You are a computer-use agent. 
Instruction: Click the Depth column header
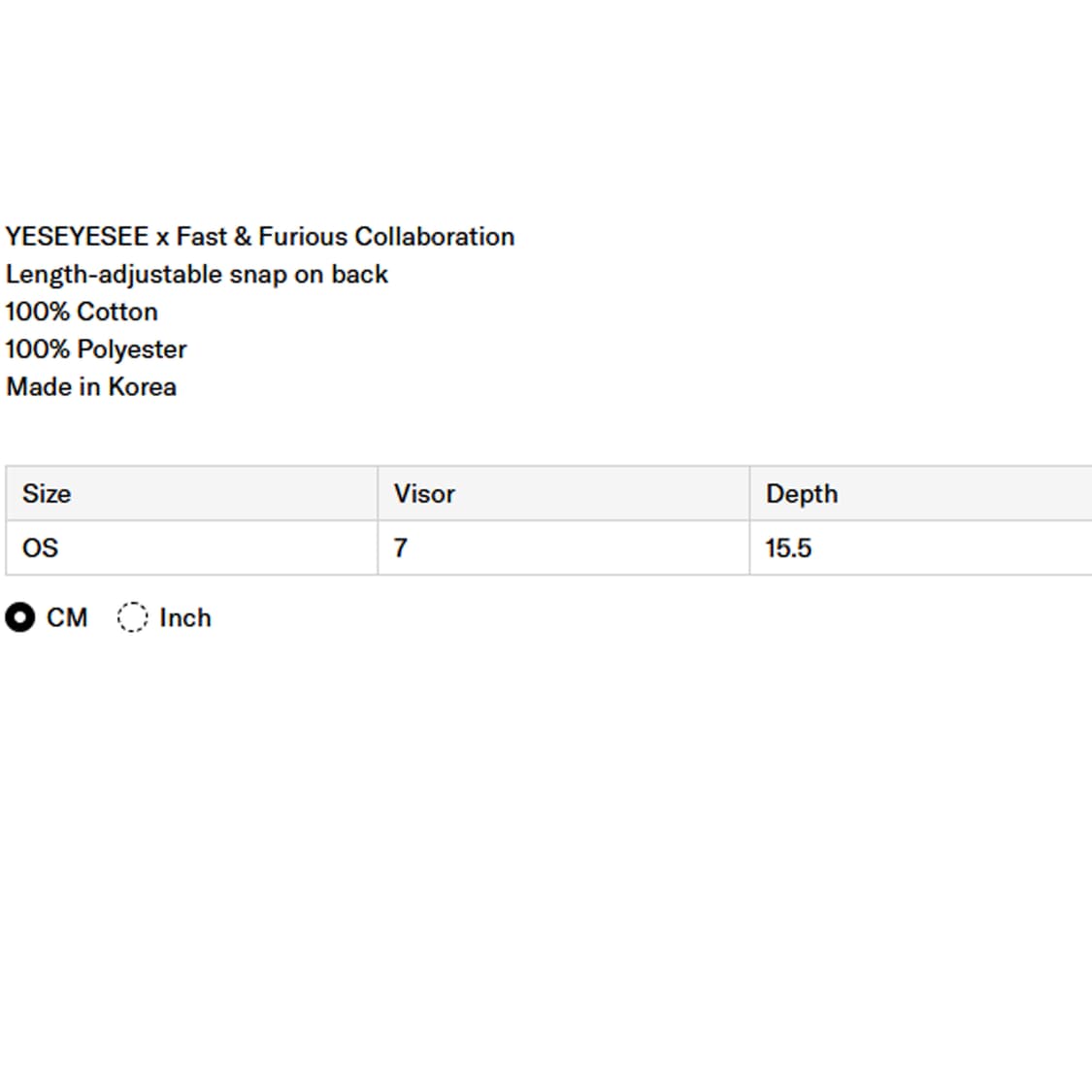pos(802,493)
